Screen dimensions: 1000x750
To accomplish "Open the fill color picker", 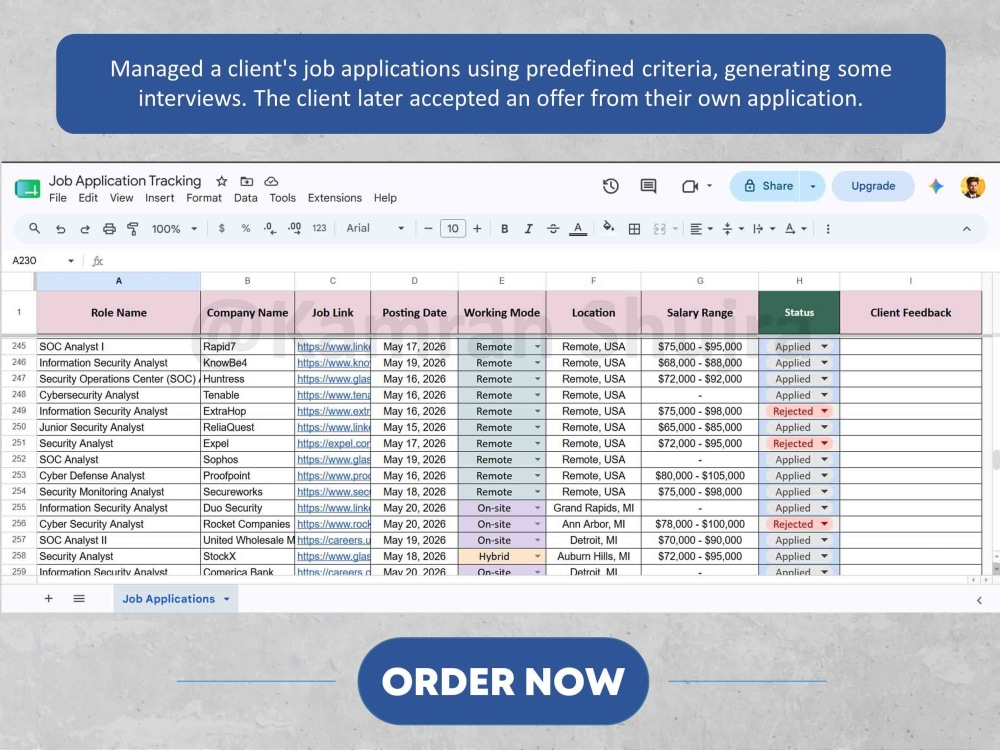I will pyautogui.click(x=608, y=228).
